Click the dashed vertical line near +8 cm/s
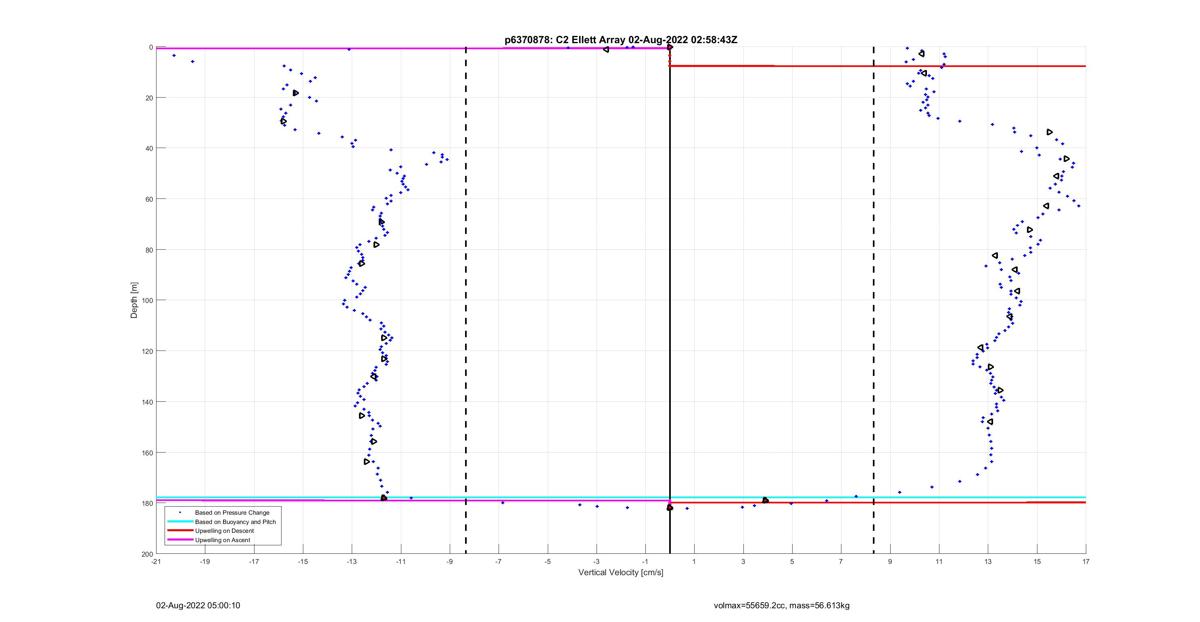Viewport: 1200px width, 622px height. pos(874,300)
